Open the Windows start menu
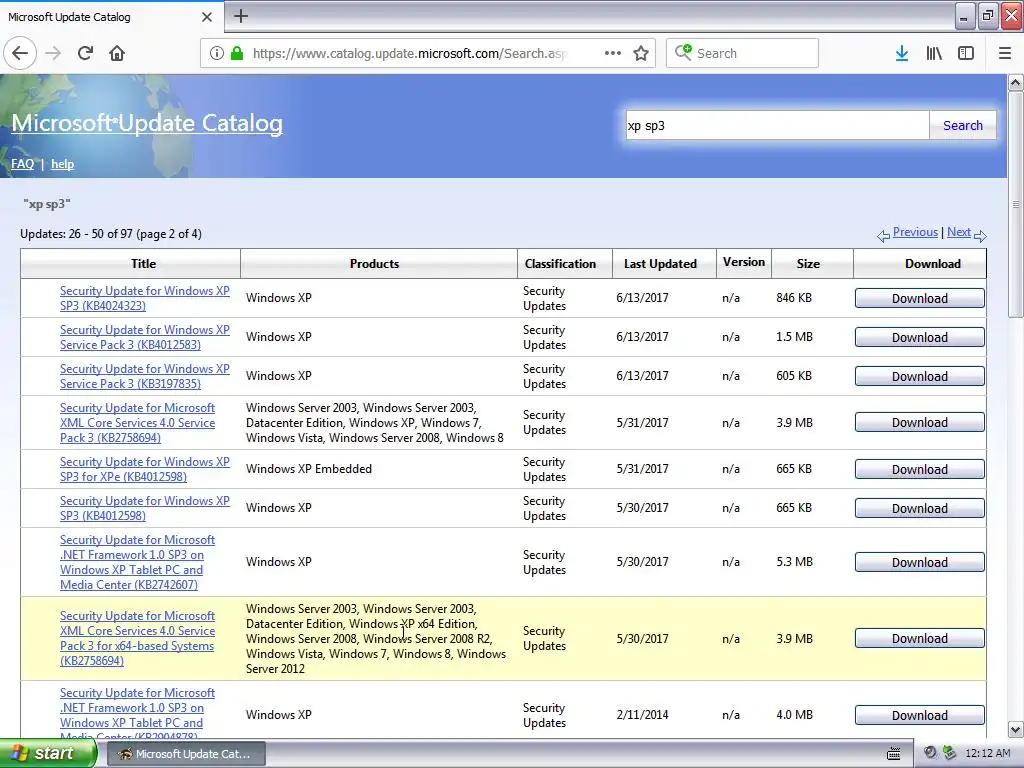 [x=47, y=754]
